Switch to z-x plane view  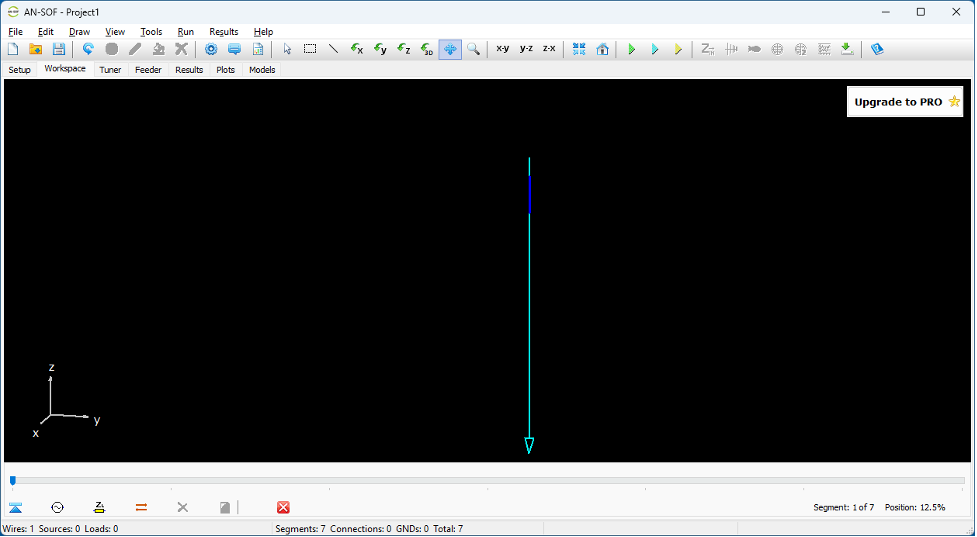(549, 49)
